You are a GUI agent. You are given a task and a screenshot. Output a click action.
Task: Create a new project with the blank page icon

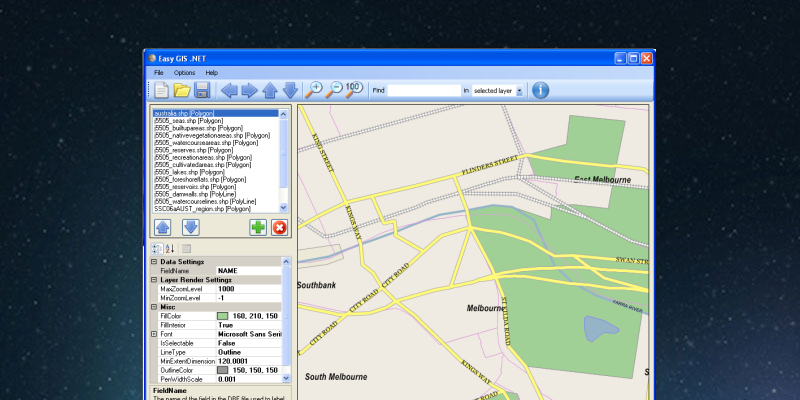(x=161, y=90)
